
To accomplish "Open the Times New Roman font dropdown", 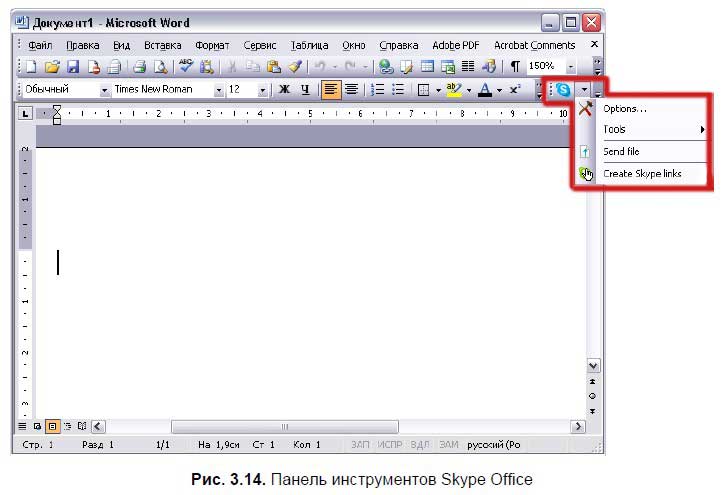I will (x=218, y=90).
